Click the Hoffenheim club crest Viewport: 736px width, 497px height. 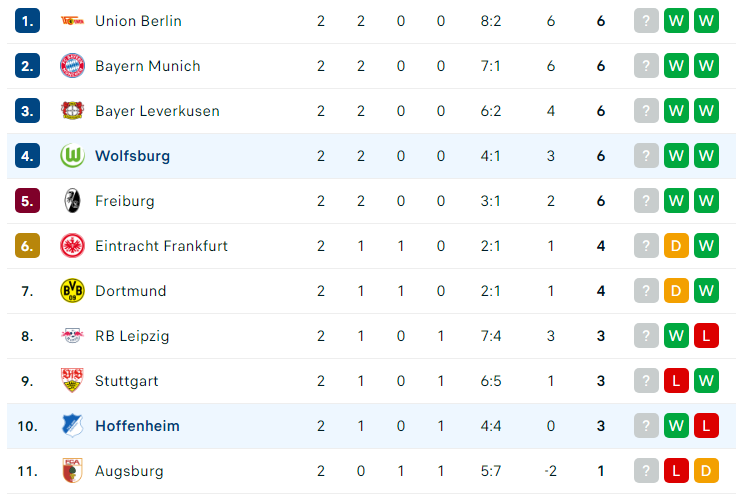click(72, 426)
